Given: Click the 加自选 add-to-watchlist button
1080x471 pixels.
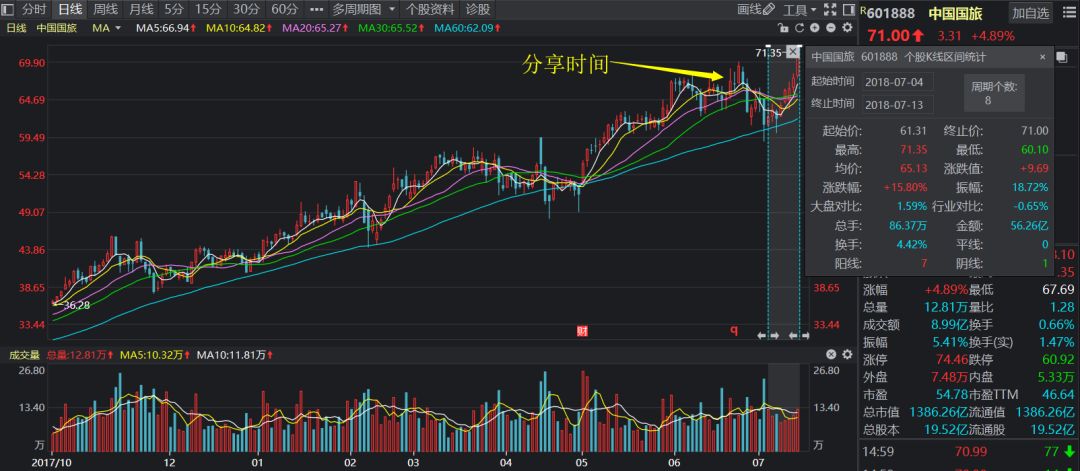Looking at the screenshot, I should coord(1030,13).
